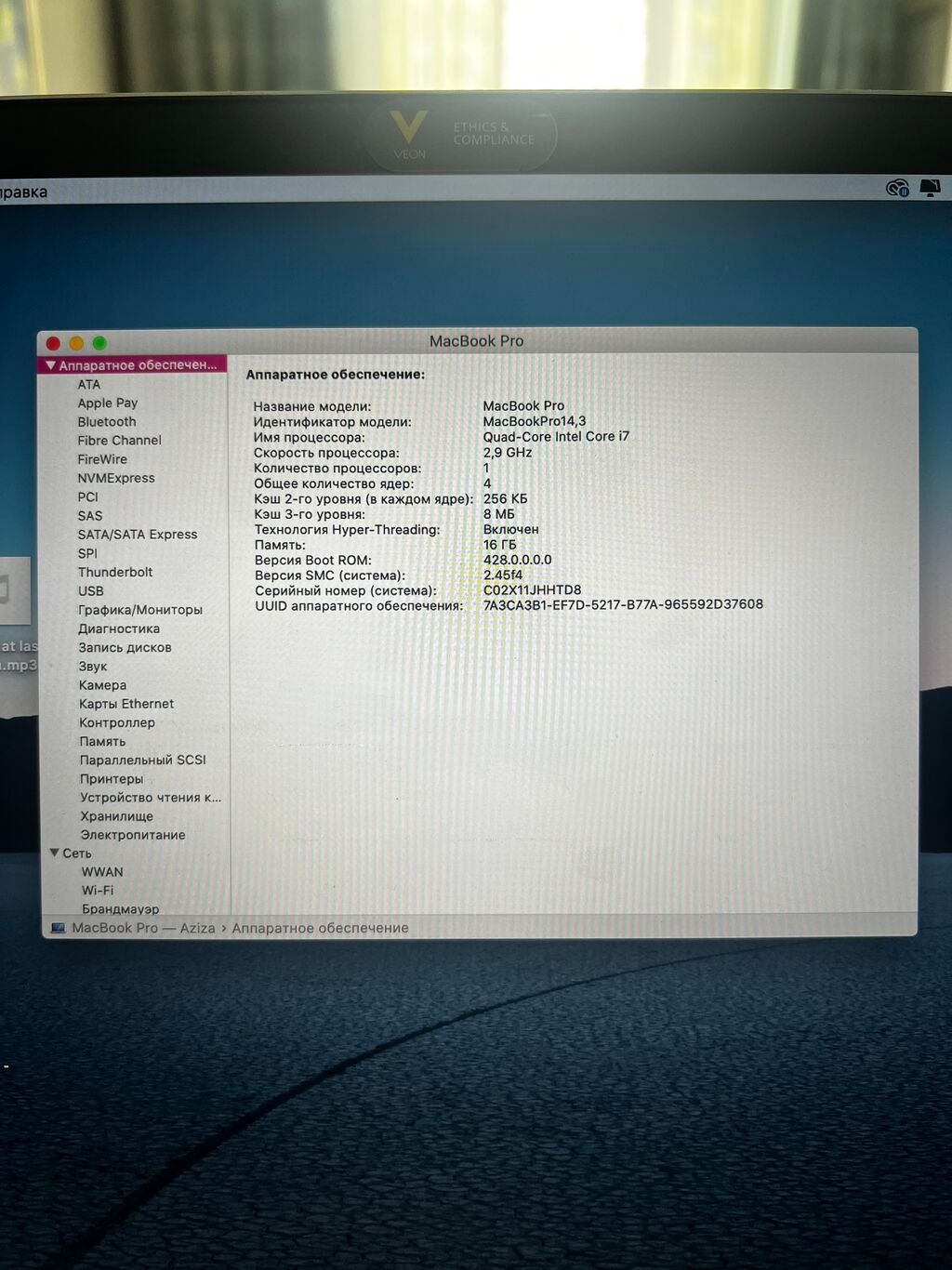Viewport: 952px width, 1270px height.
Task: Collapse the Аппаратное обеспечение tree section
Action: 50,365
